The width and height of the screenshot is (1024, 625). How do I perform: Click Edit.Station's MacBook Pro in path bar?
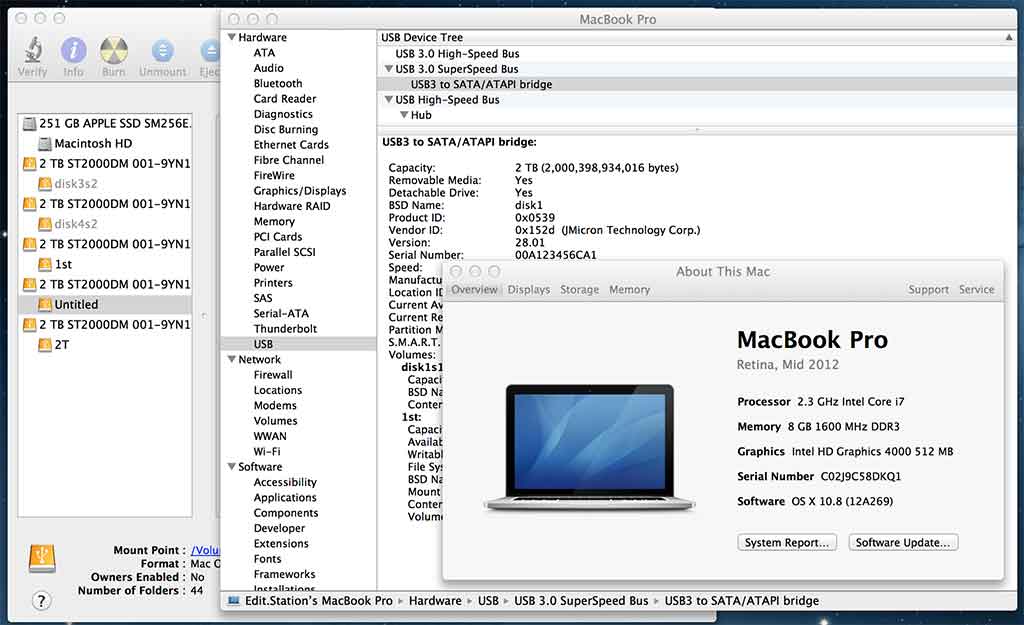(x=319, y=601)
